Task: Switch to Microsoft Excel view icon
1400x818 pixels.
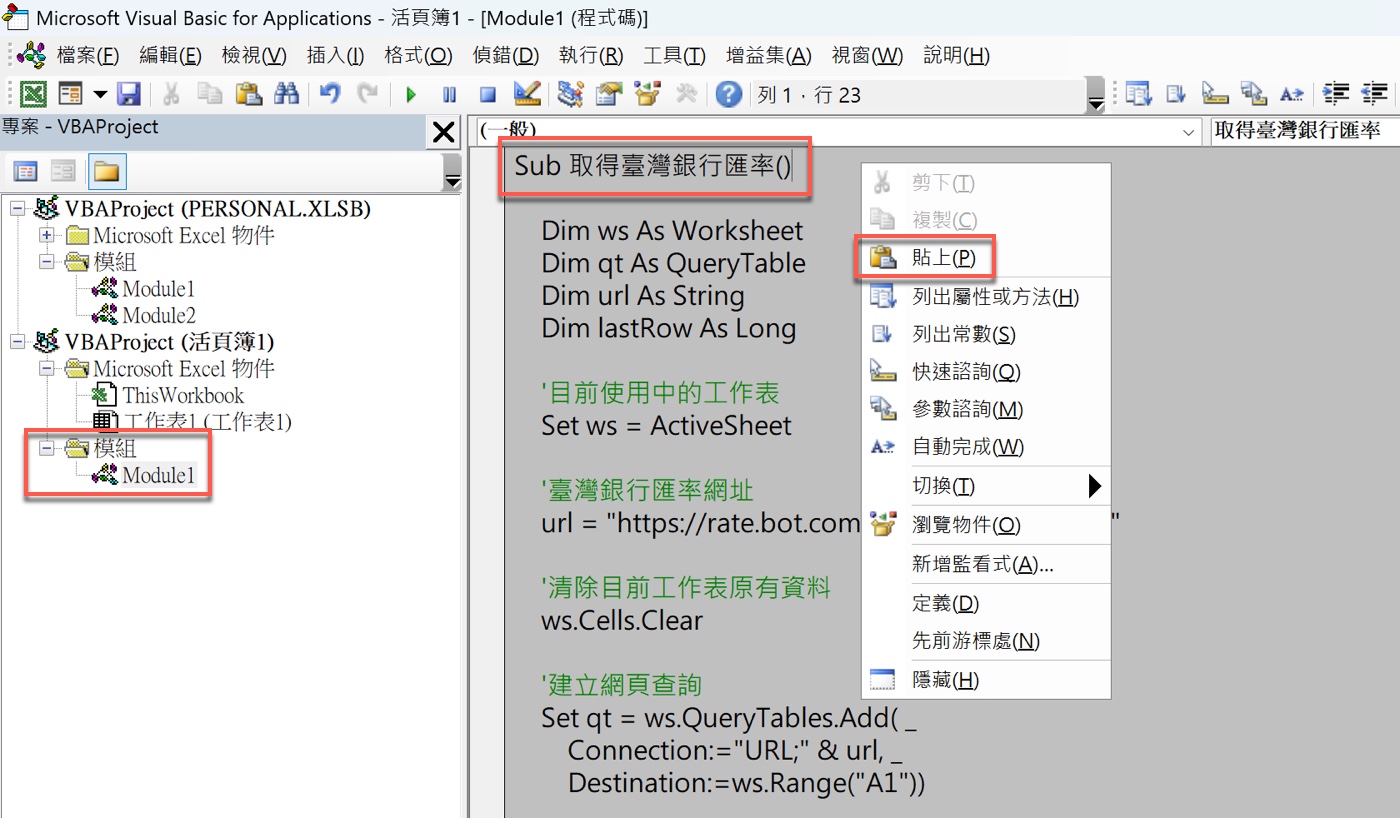Action: (x=33, y=94)
